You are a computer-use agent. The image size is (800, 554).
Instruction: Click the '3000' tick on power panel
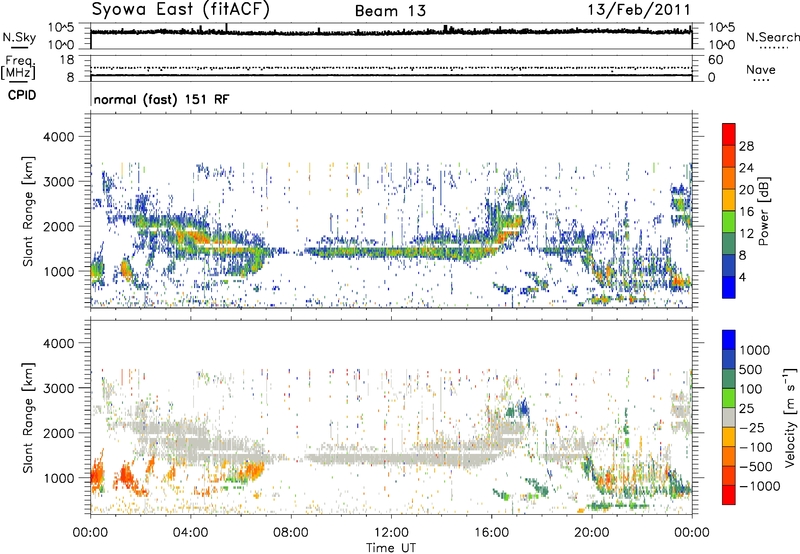click(58, 182)
